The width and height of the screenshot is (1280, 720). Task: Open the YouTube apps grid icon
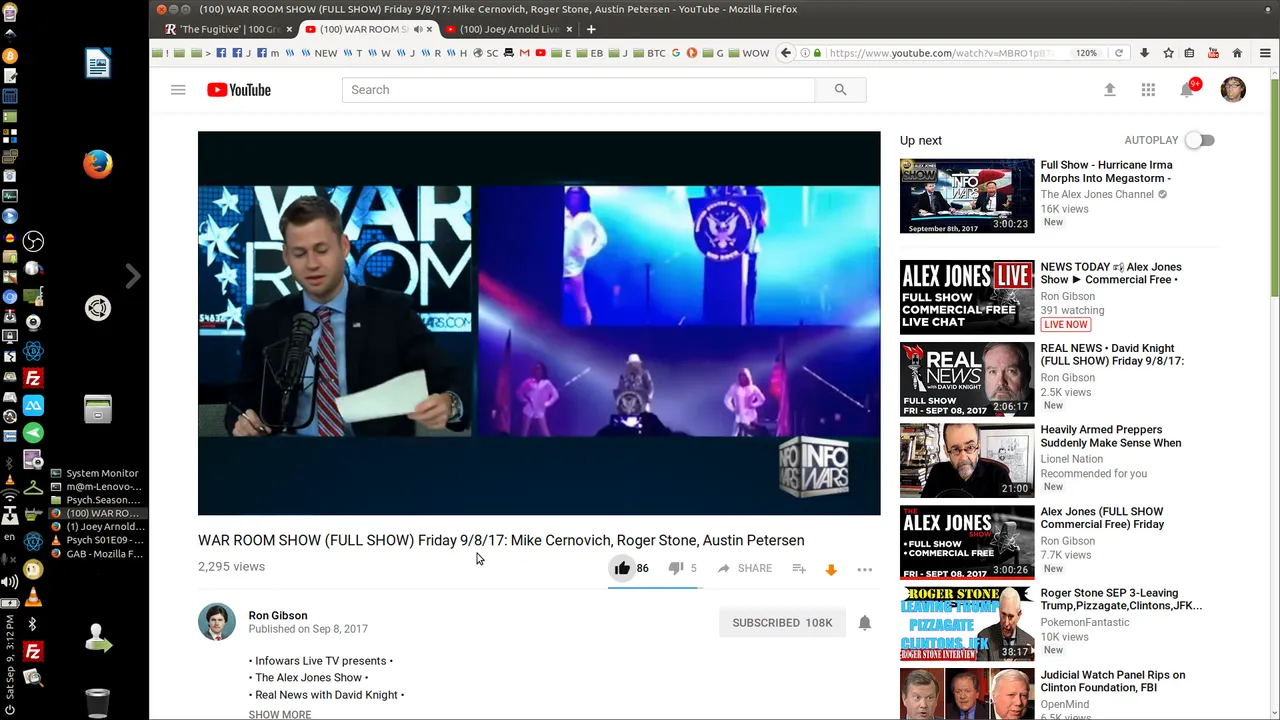pyautogui.click(x=1148, y=90)
